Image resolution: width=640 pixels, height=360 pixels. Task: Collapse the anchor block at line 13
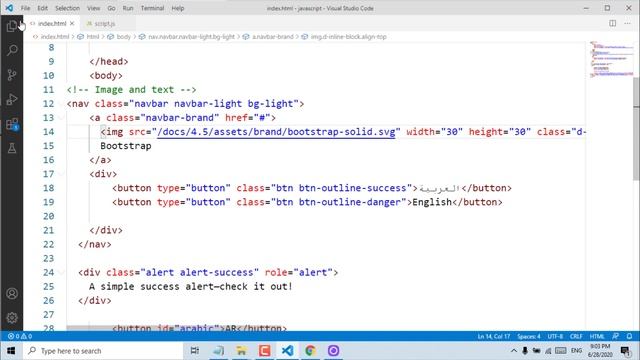61,118
